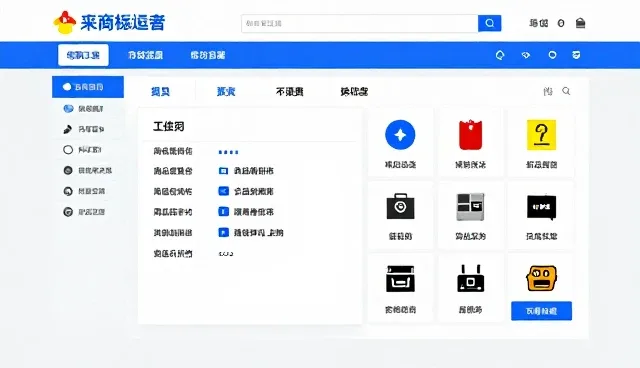Click the shield-shaped icon ending the blue bar

coord(576,55)
